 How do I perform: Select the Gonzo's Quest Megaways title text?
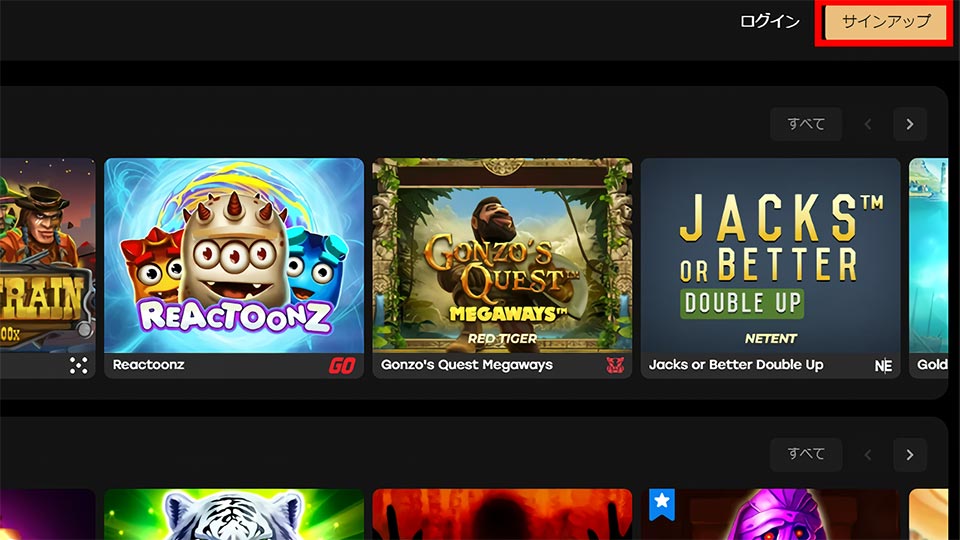pyautogui.click(x=467, y=365)
